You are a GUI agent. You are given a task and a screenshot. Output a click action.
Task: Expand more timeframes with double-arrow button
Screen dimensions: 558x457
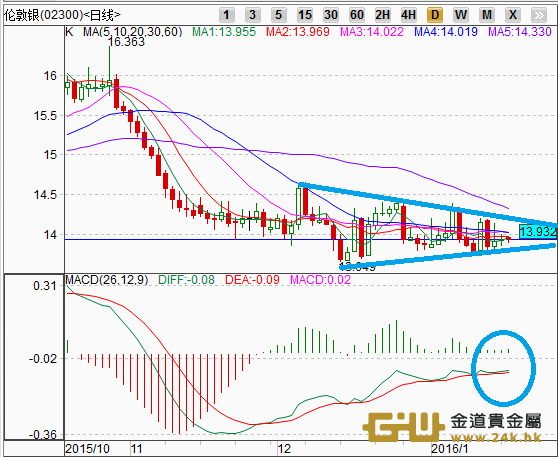(538, 15)
